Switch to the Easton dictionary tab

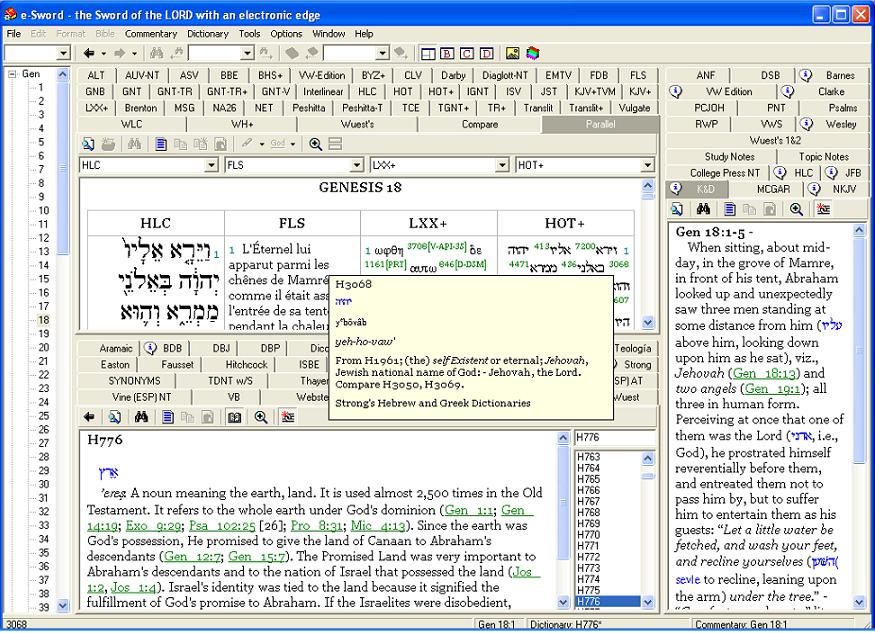click(115, 365)
